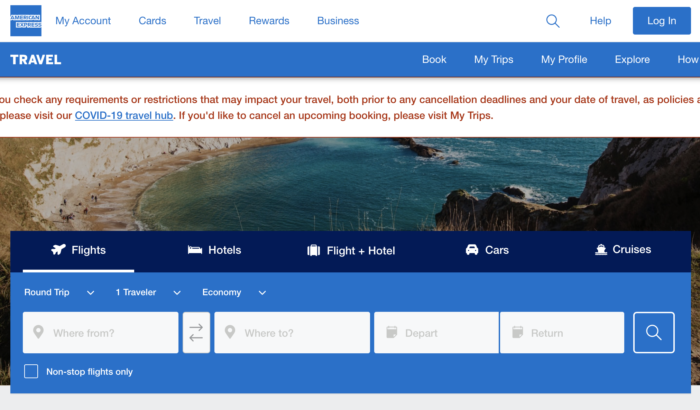Screen dimensions: 700x410
Task: Swap origin and destination arrows button
Action: coord(196,333)
